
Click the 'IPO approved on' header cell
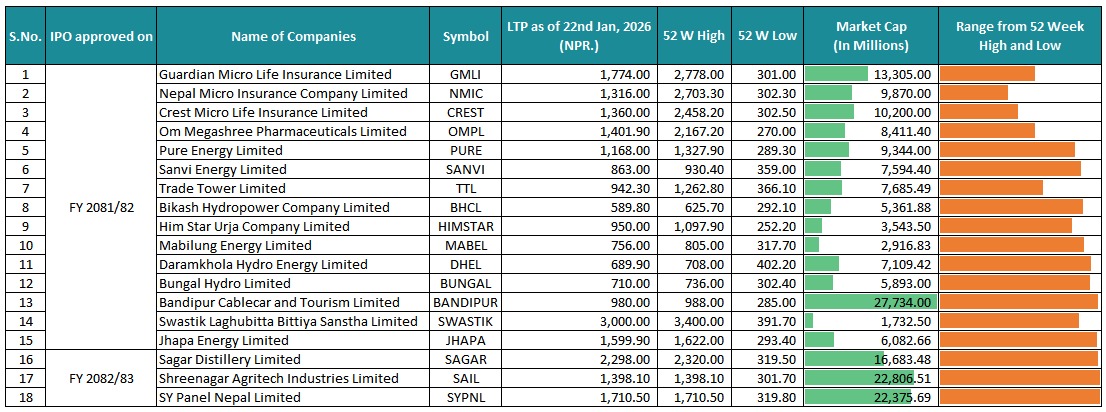point(103,37)
